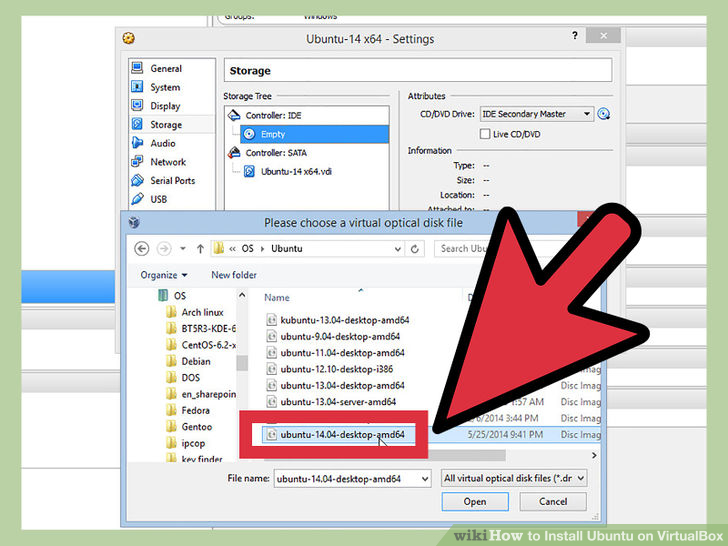Enable the Live CD/DVD checkbox
The height and width of the screenshot is (546, 728).
click(485, 134)
